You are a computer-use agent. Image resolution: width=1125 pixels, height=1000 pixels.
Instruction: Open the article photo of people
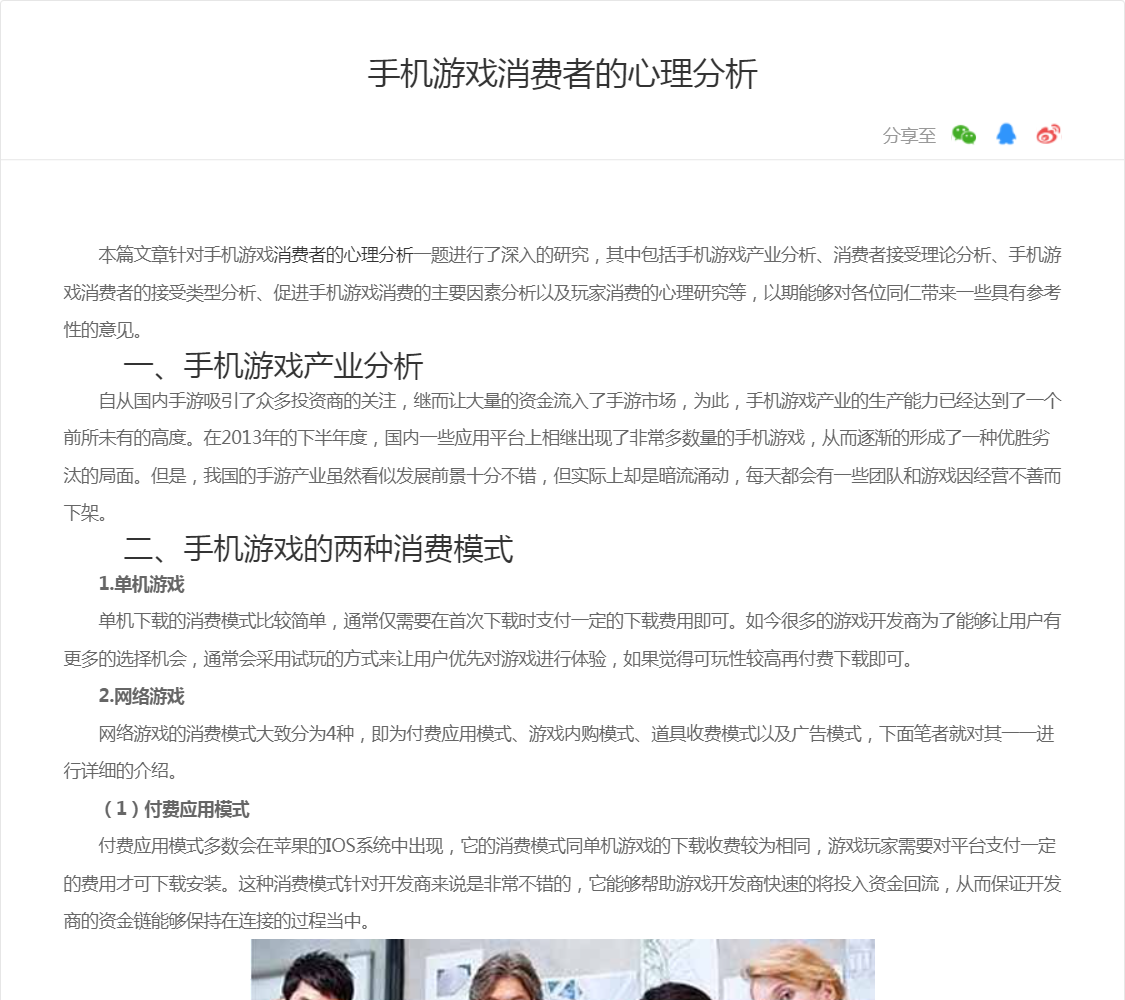[x=562, y=969]
